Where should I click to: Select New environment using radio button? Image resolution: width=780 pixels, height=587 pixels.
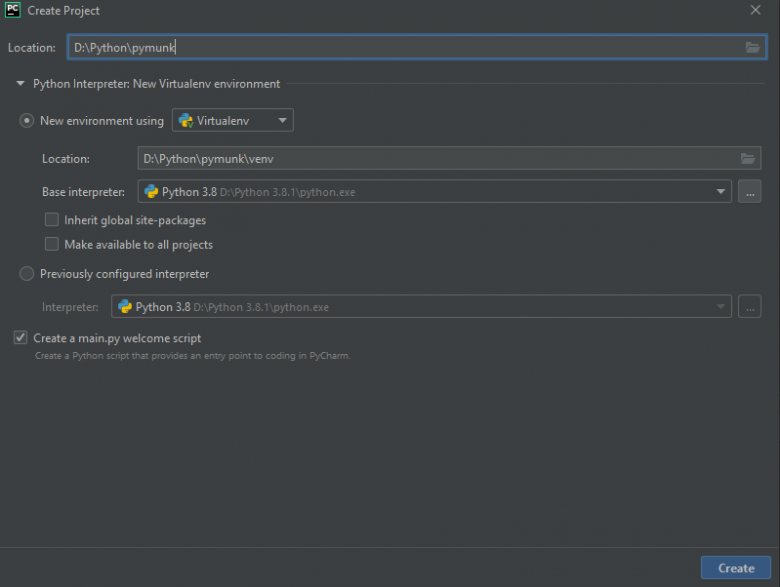click(26, 121)
